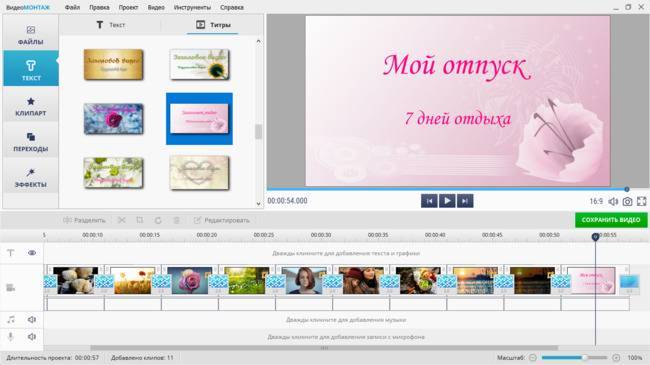Enter fullscreen preview mode

coord(641,202)
